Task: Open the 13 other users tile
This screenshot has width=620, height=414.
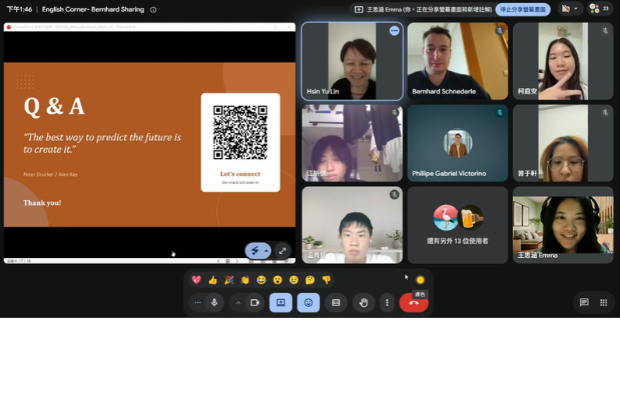Action: pyautogui.click(x=457, y=225)
